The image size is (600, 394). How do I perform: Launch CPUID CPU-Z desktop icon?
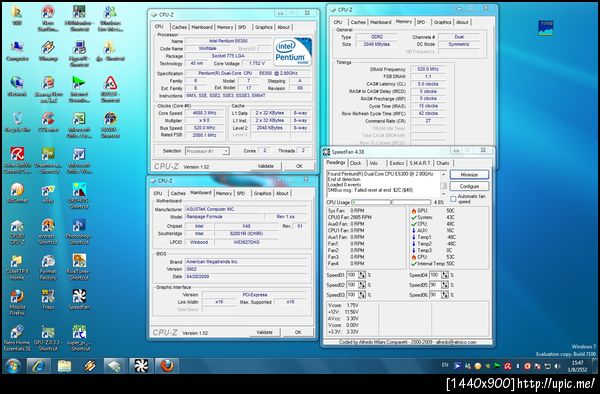pos(17,231)
